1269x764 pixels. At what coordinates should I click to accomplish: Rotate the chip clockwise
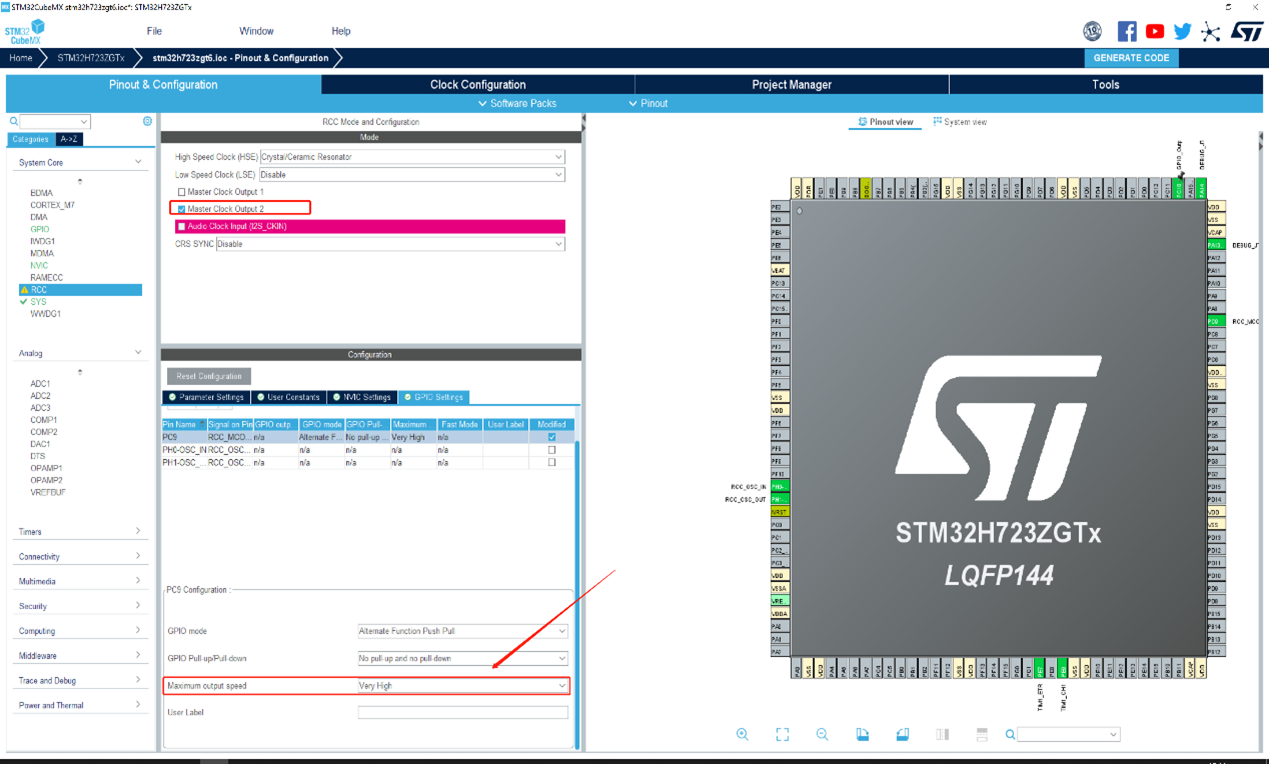pos(862,734)
